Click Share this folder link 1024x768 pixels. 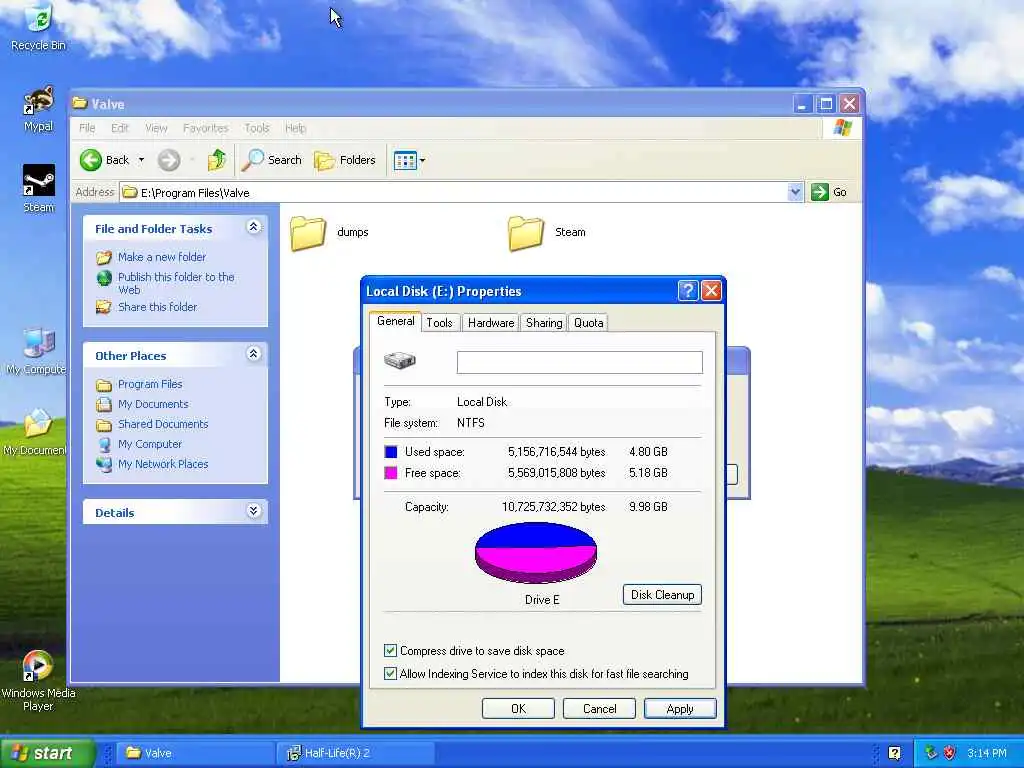[x=157, y=307]
